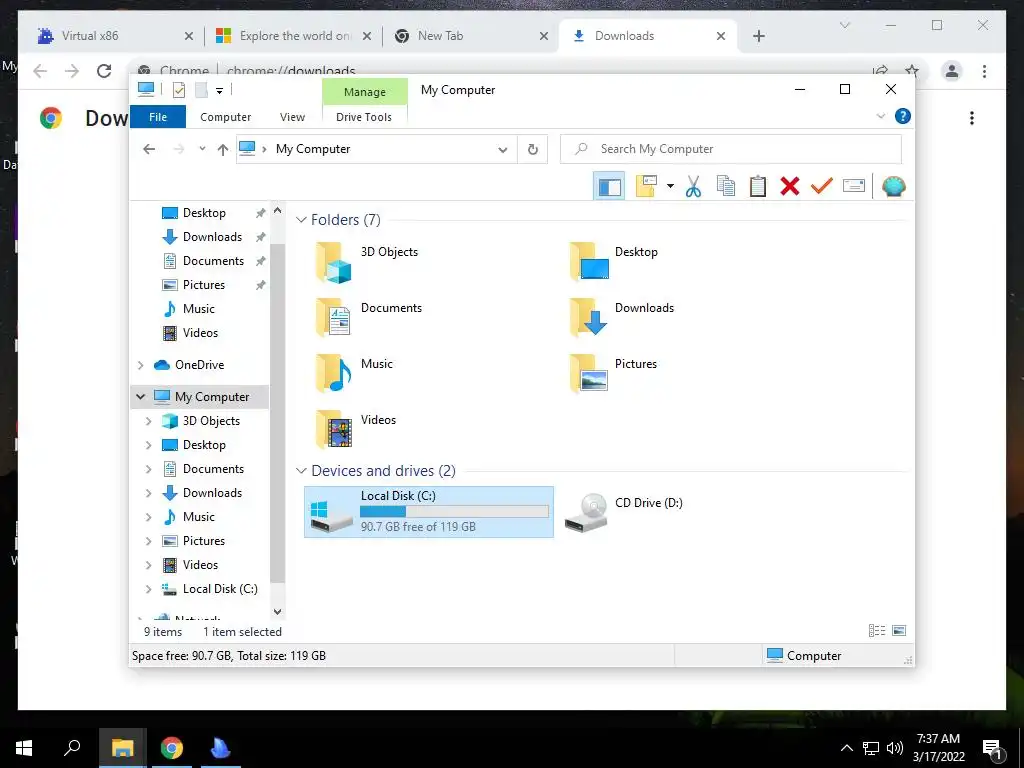Click the Manage contextual tab

[x=364, y=92]
